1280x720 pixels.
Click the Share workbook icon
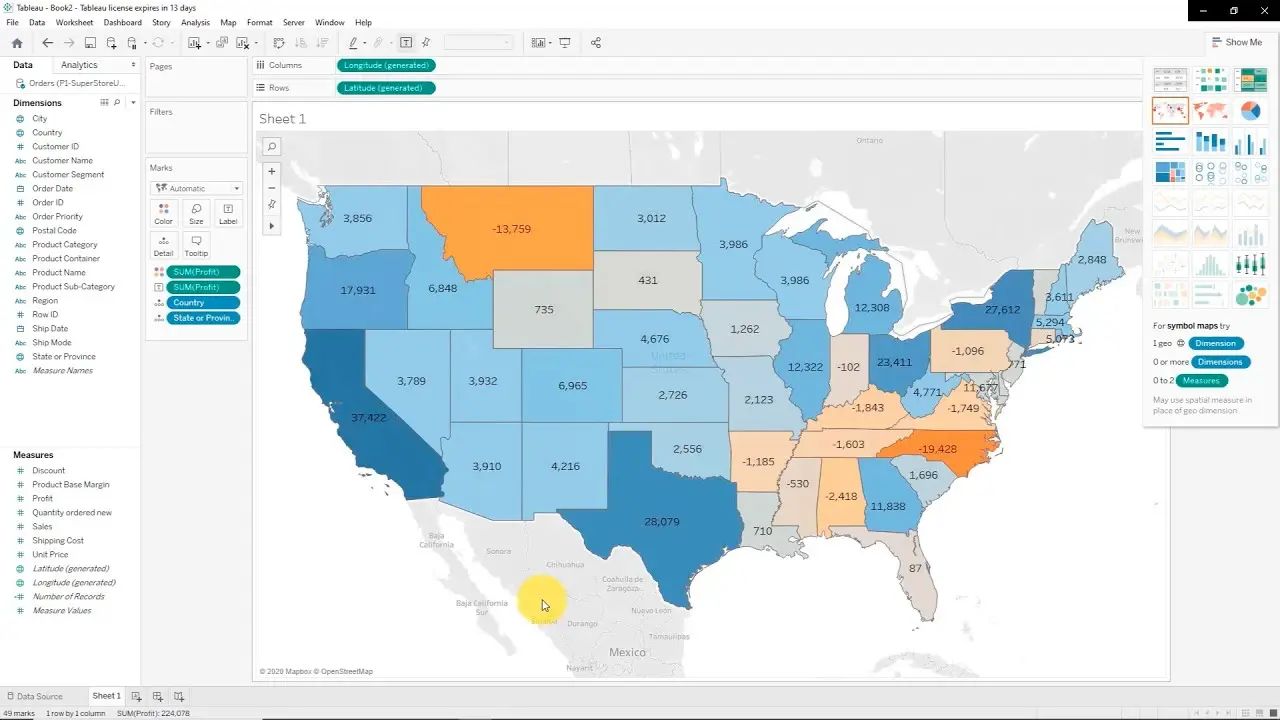pos(596,43)
